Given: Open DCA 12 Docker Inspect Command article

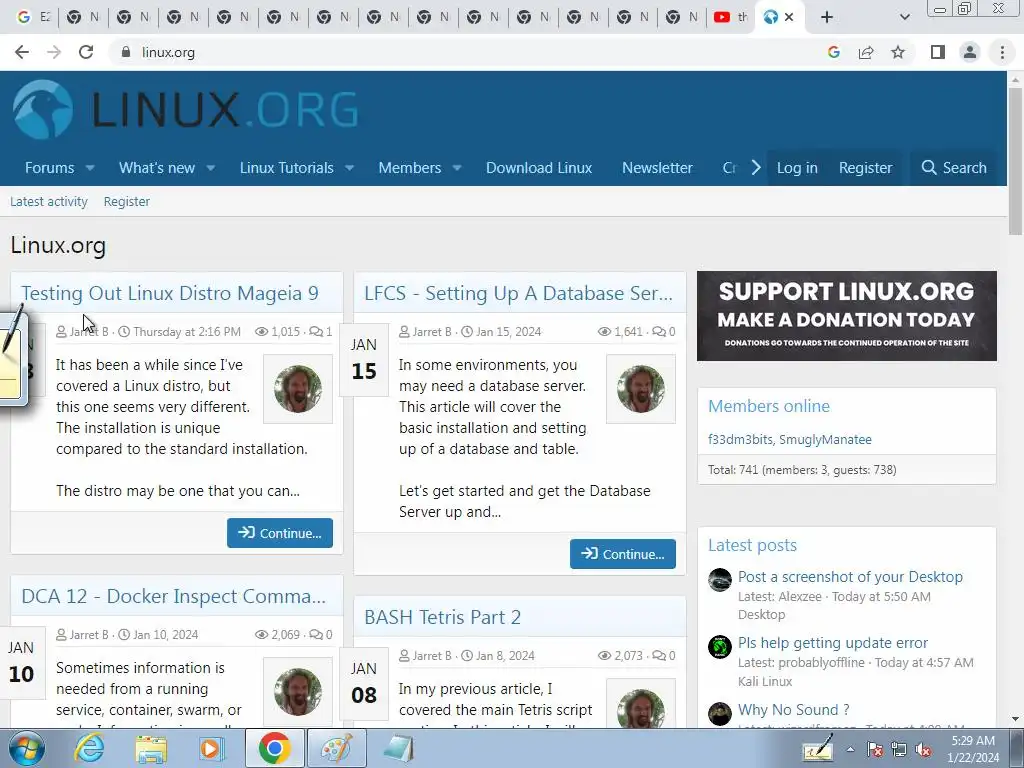Looking at the screenshot, I should pyautogui.click(x=173, y=596).
